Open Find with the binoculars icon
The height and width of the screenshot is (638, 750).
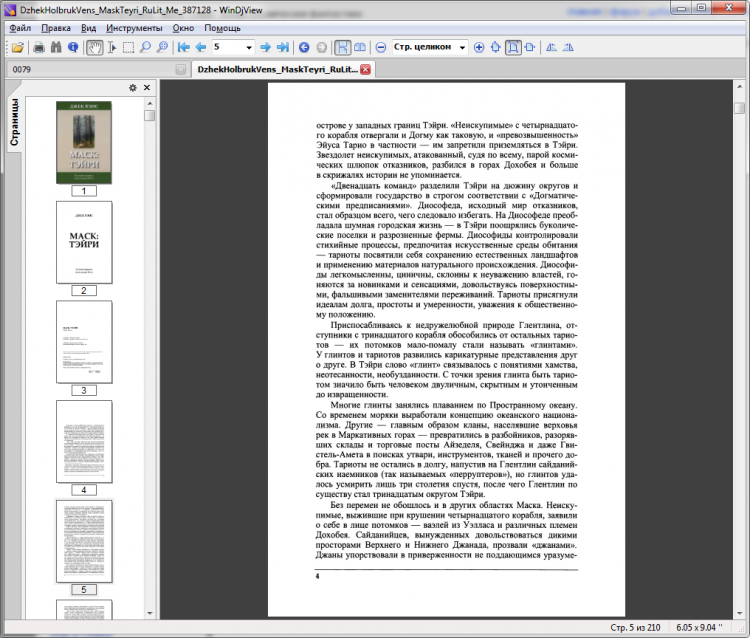click(57, 47)
